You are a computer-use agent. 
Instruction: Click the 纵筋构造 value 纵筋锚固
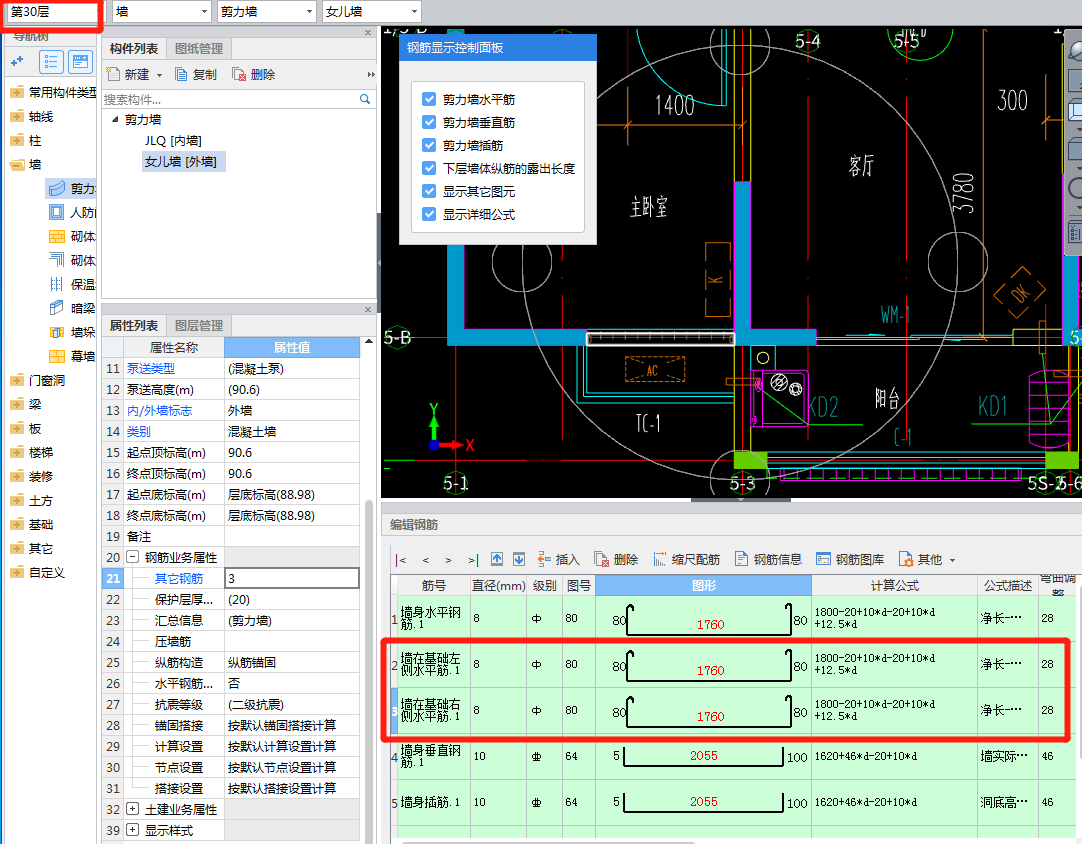pyautogui.click(x=292, y=663)
